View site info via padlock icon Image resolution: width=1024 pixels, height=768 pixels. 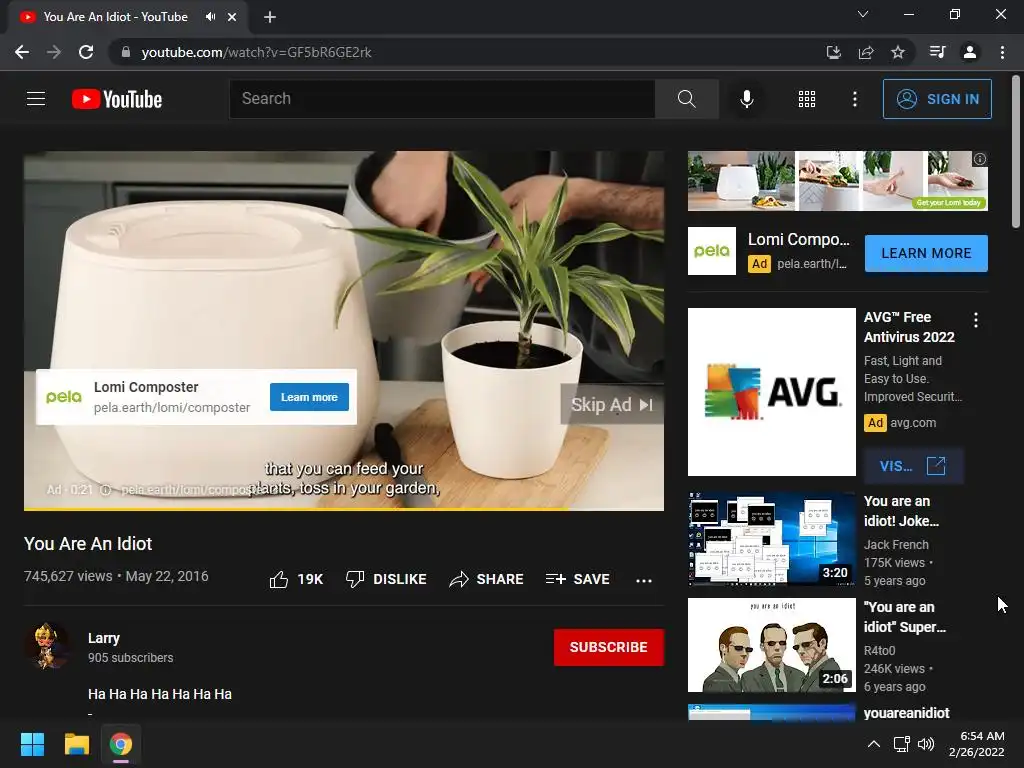(126, 52)
